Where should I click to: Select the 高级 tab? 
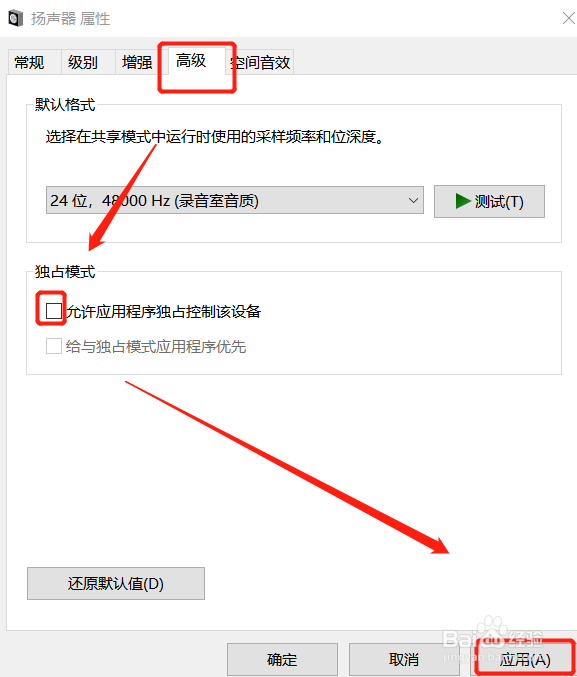click(x=197, y=61)
